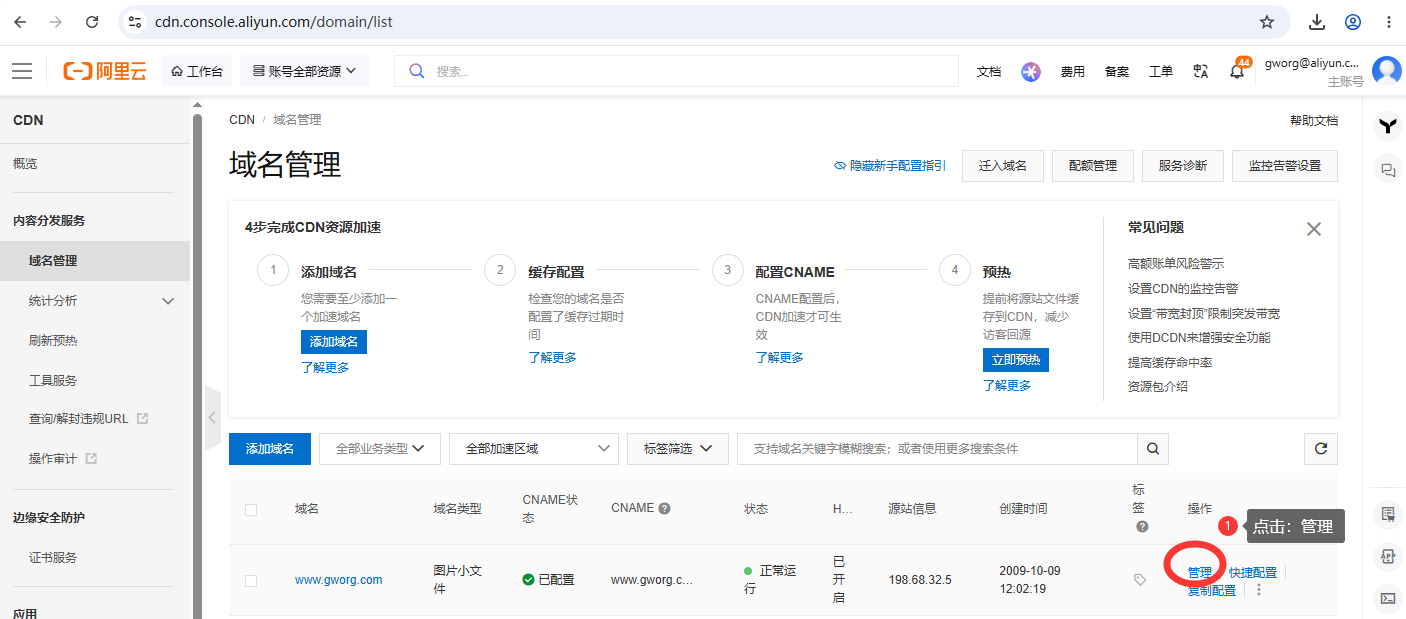This screenshot has height=619, width=1406.
Task: Click 了解更多 under 缓存配置 step
Action: 552,358
